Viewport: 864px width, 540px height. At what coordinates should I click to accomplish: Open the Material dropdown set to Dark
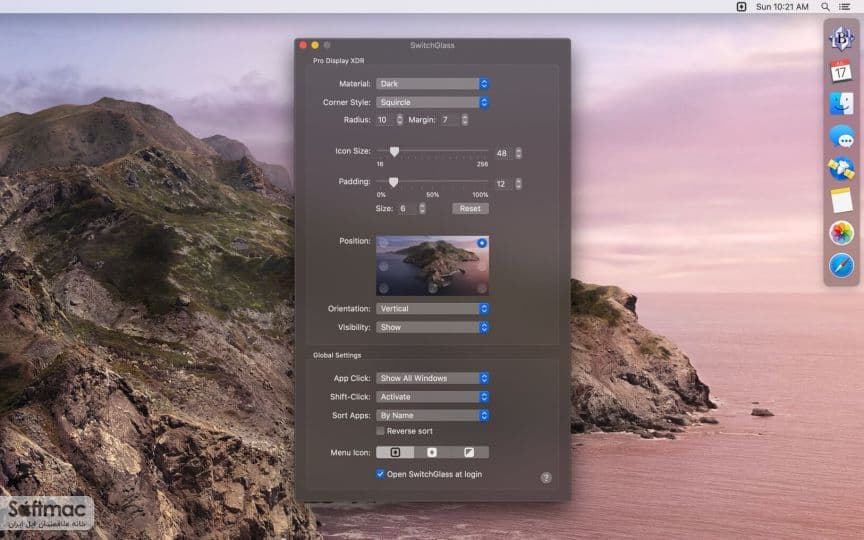(433, 84)
